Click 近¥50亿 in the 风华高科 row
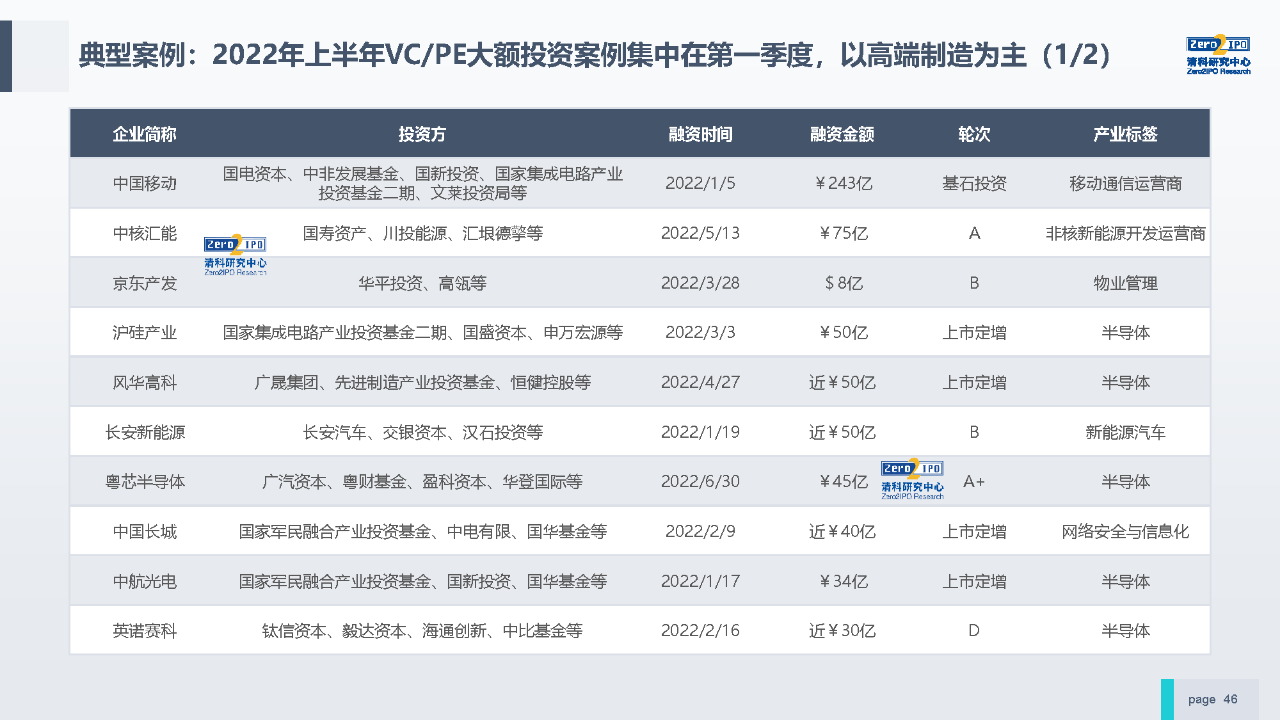1280x720 pixels. tap(843, 383)
